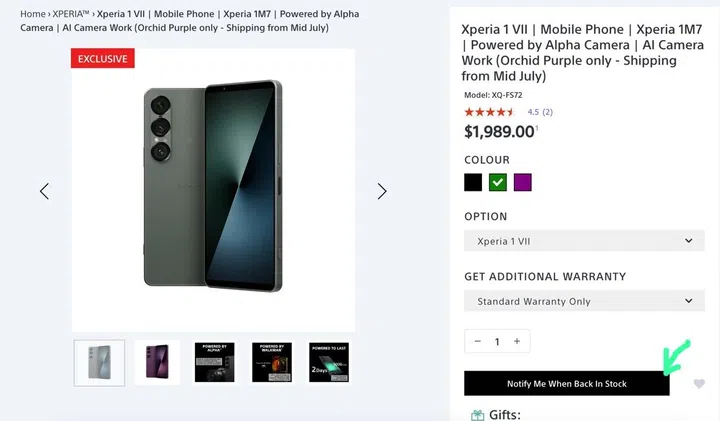720x421 pixels.
Task: Select the black colour swatch
Action: tap(473, 182)
